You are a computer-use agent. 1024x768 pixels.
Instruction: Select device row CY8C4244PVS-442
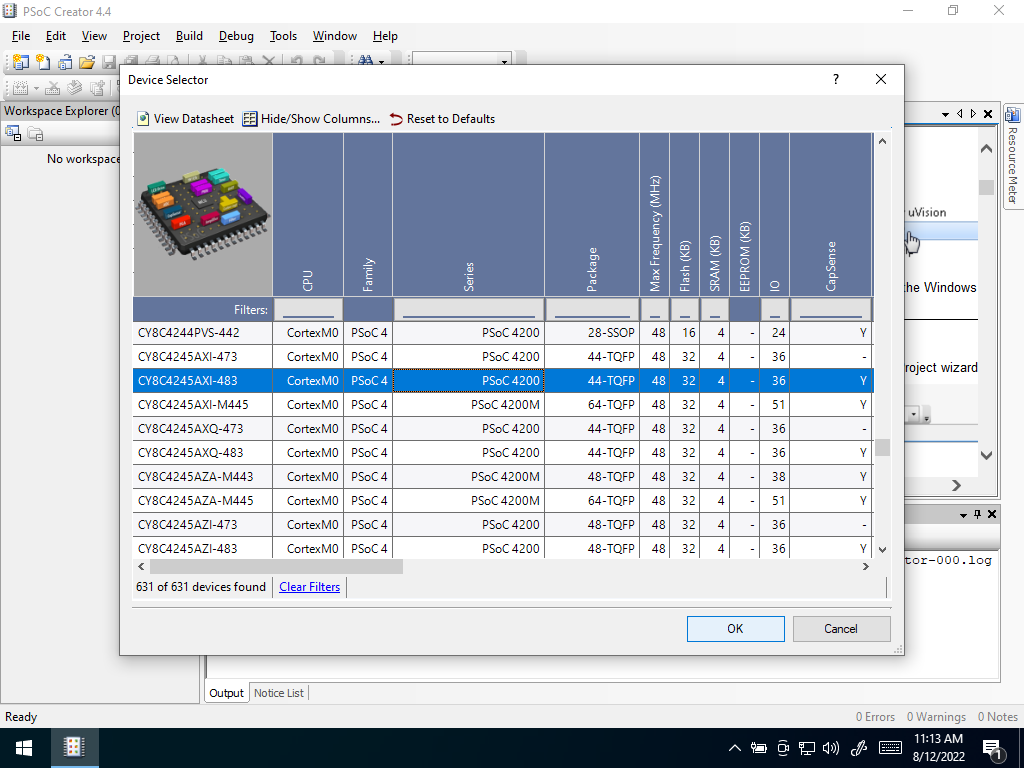pos(503,332)
